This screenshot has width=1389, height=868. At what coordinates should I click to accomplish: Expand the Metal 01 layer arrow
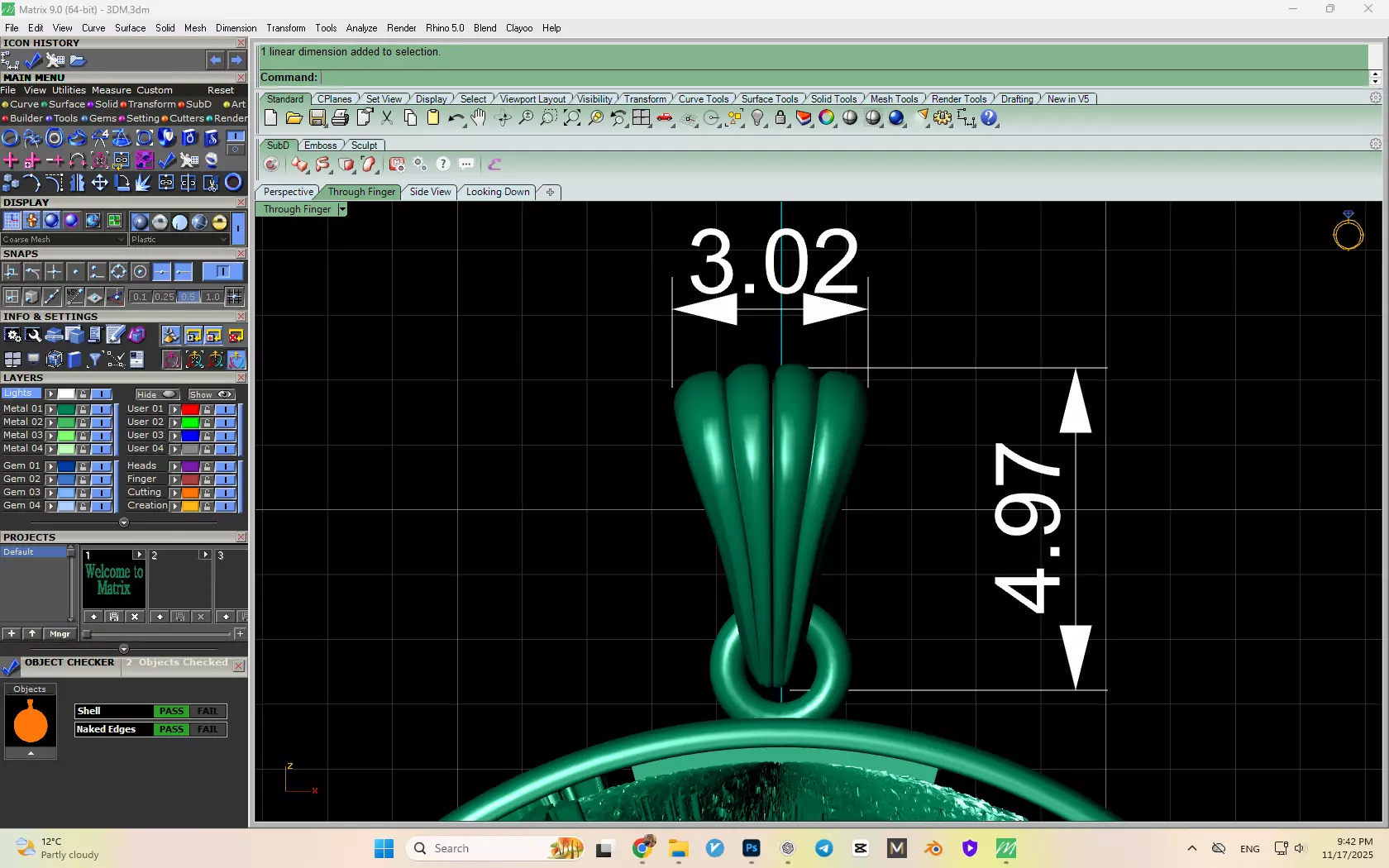click(50, 409)
